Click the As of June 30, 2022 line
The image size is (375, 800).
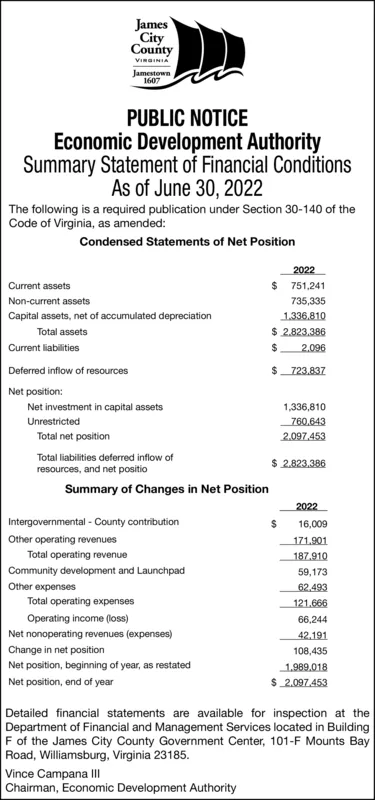click(187, 189)
